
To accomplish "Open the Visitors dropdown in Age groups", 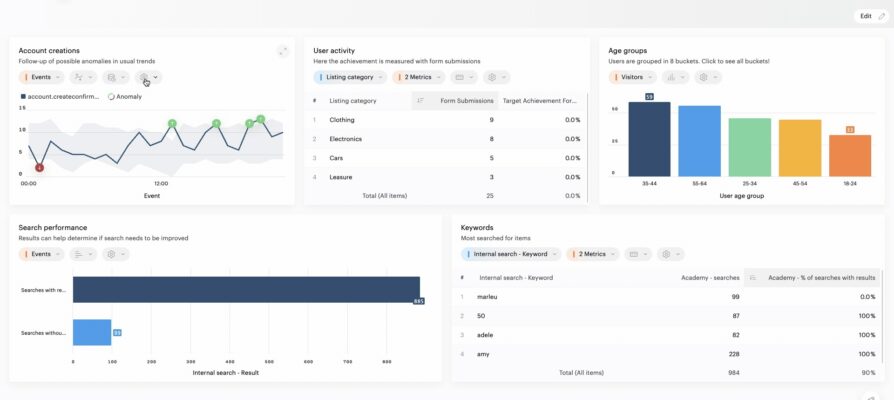I will [630, 77].
